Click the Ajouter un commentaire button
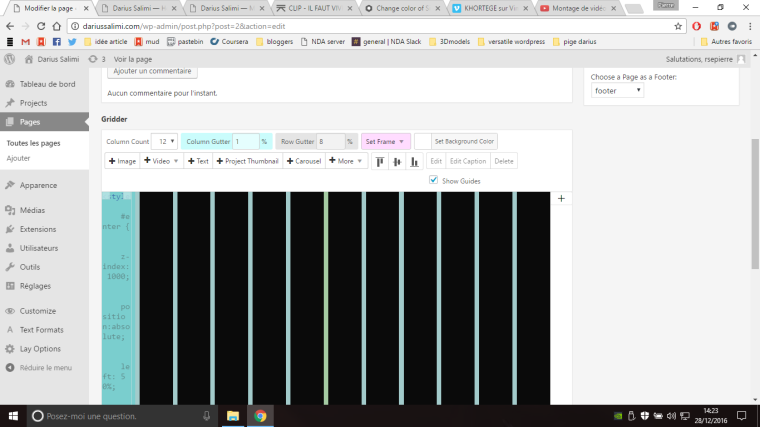 pos(153,72)
